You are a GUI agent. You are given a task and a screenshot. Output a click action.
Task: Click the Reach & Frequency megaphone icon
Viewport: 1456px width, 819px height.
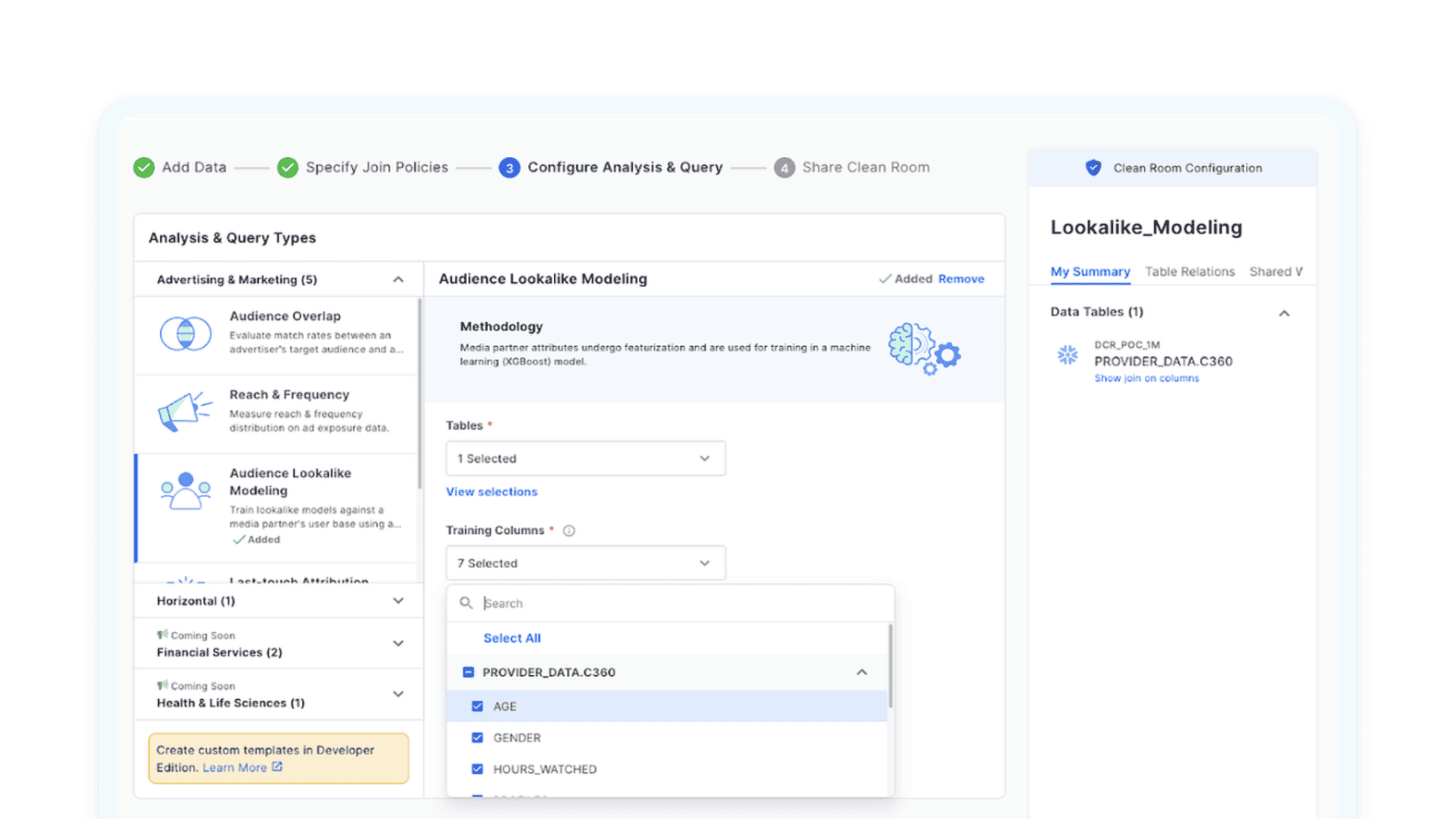click(184, 411)
